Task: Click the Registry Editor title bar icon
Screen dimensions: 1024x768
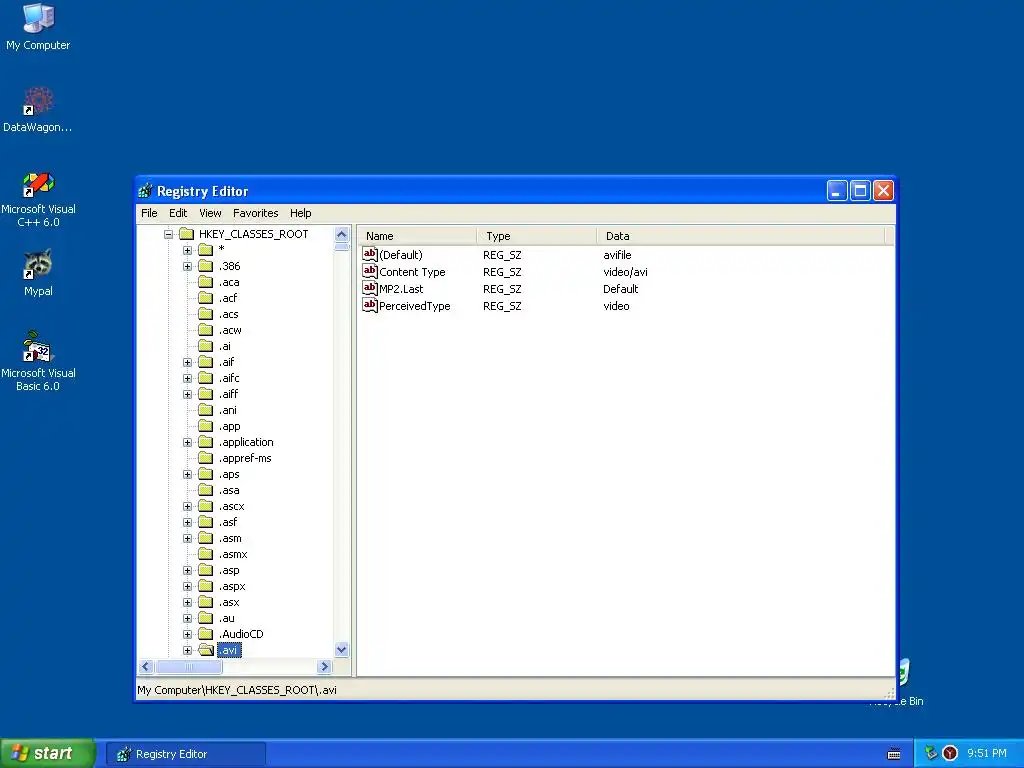Action: [145, 191]
